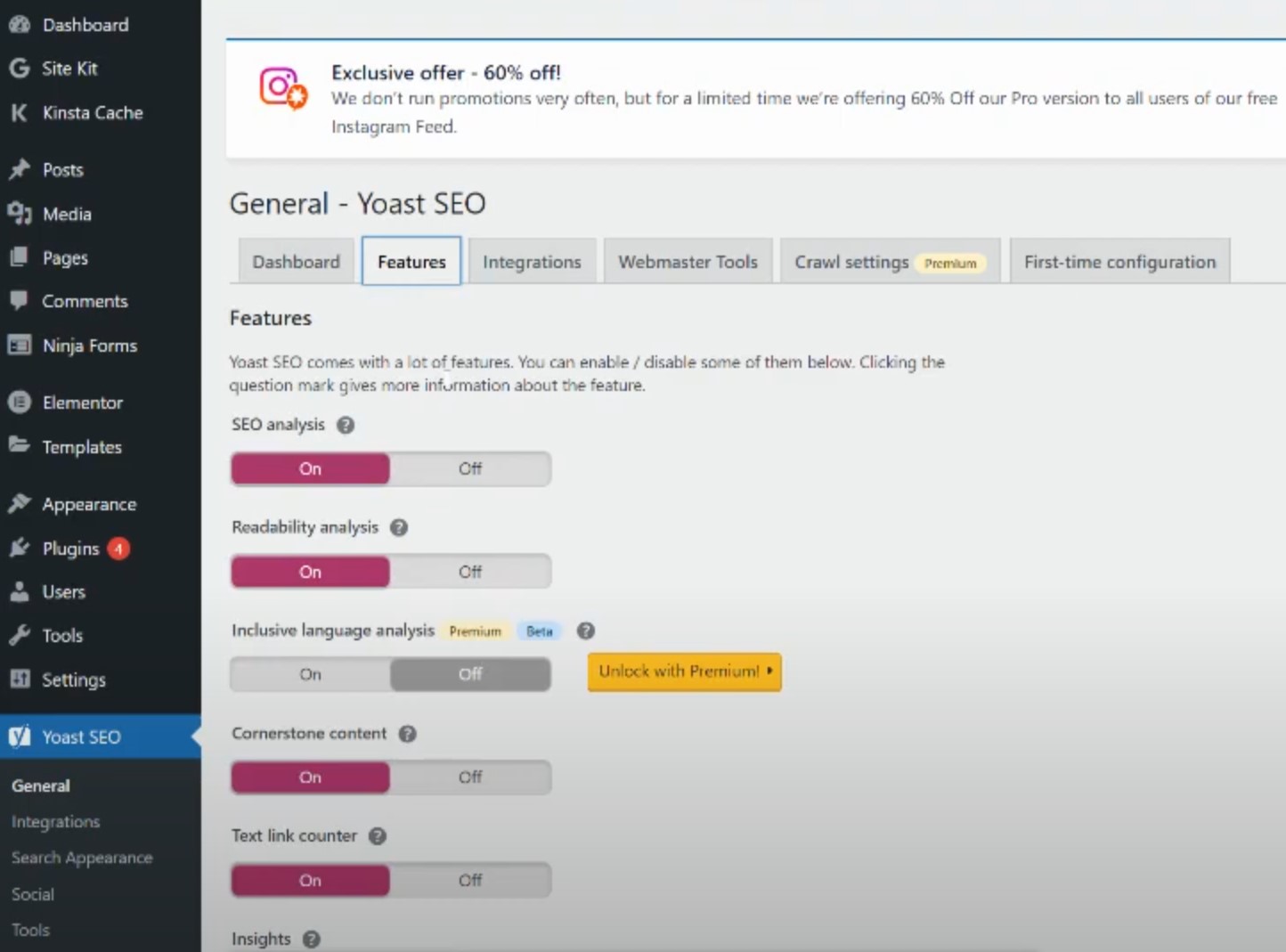Click the Posts pushpin icon
This screenshot has width=1286, height=952.
[20, 169]
